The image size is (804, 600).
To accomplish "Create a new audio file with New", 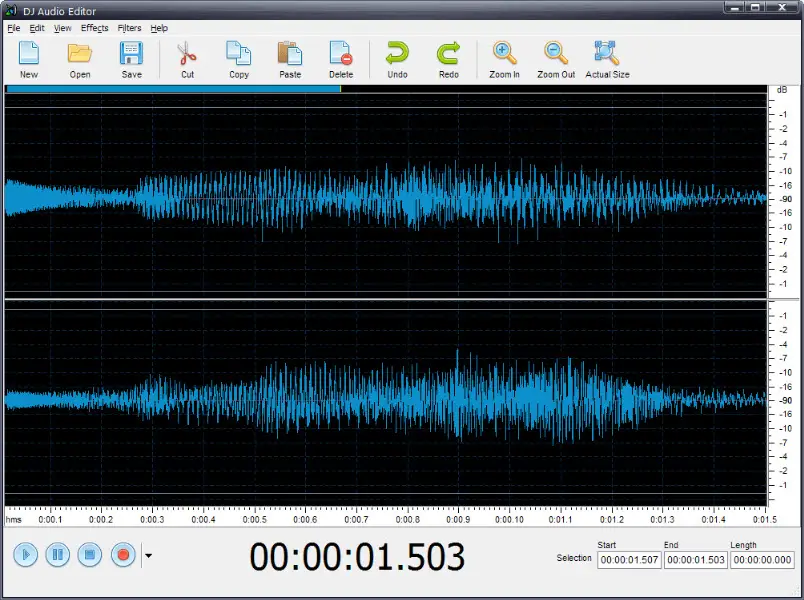I will coord(29,59).
